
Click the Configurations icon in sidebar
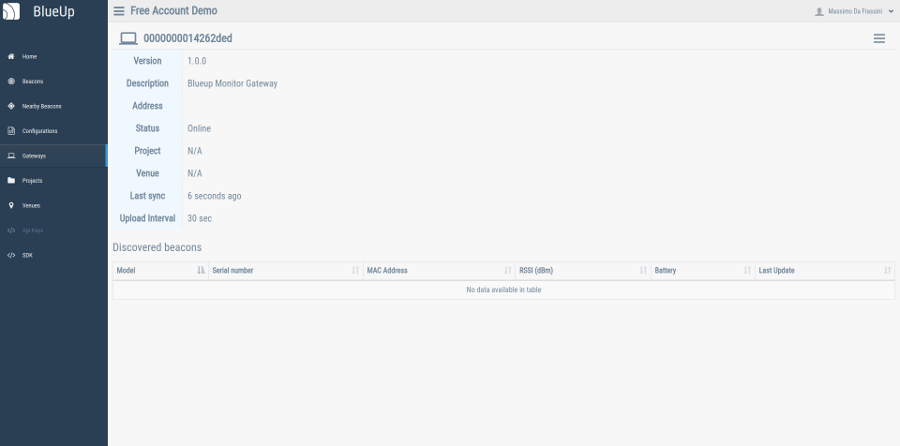click(x=11, y=131)
